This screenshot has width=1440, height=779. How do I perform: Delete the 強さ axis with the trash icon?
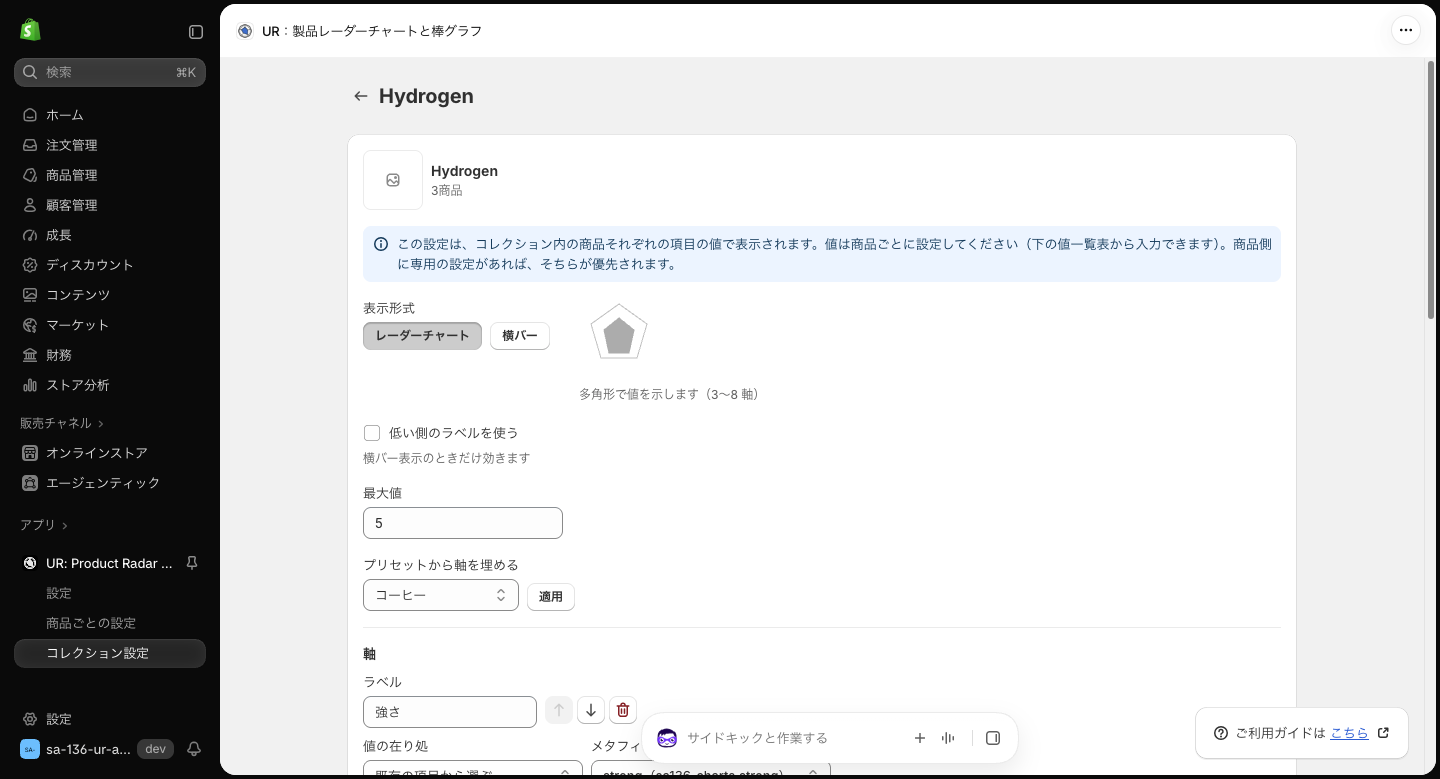(x=623, y=710)
